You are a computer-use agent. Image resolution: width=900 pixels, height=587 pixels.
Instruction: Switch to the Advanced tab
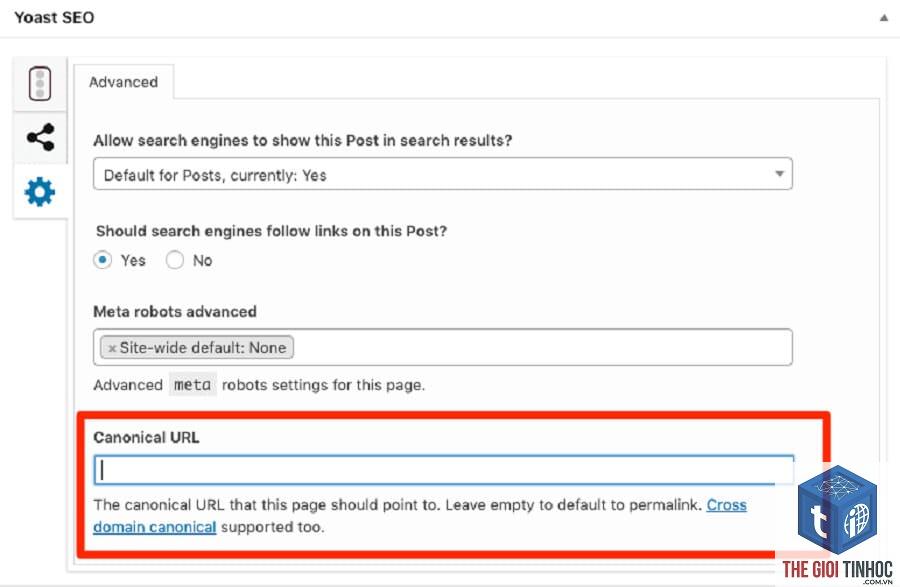pos(123,82)
